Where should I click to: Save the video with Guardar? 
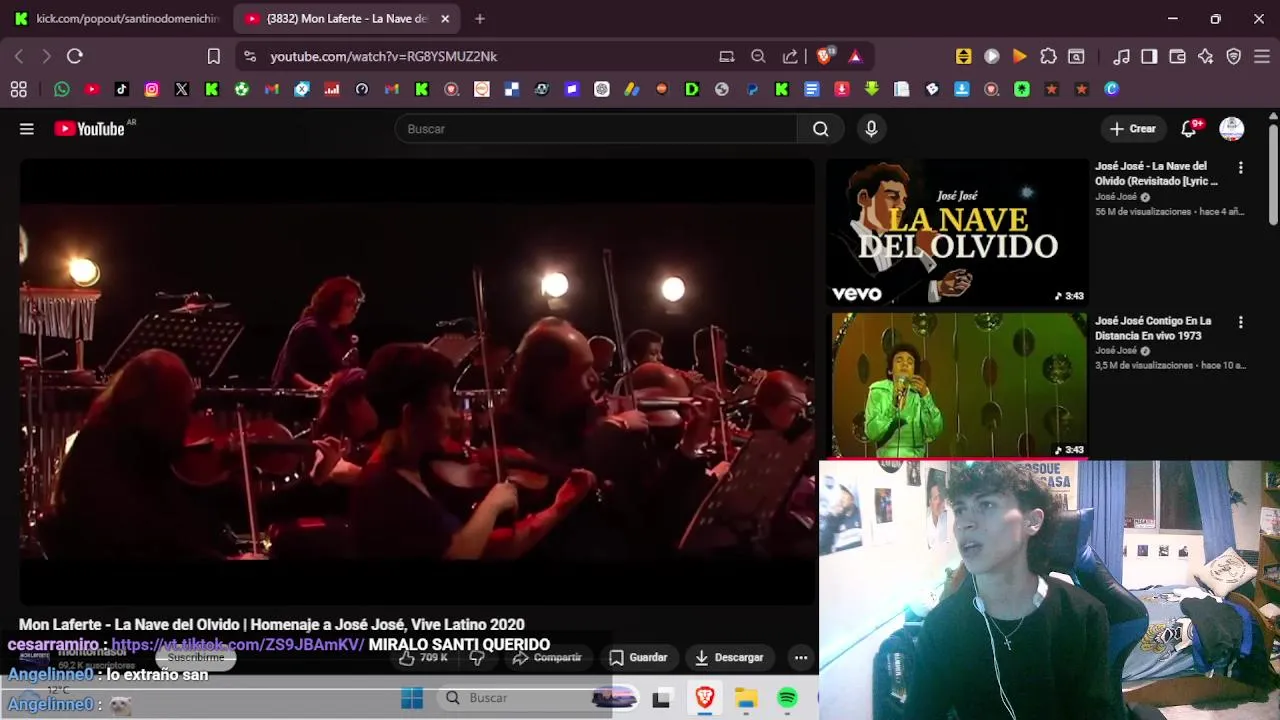pos(638,657)
